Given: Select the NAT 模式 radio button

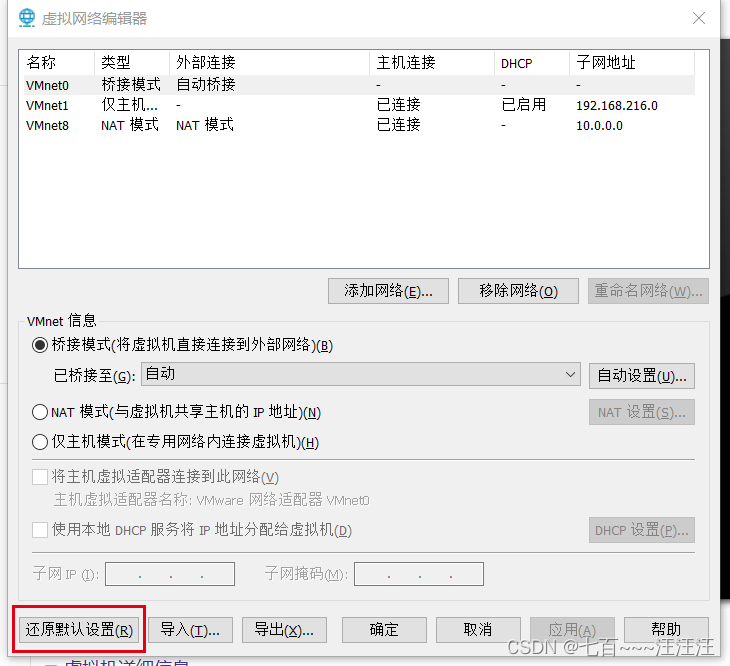Looking at the screenshot, I should 40,412.
